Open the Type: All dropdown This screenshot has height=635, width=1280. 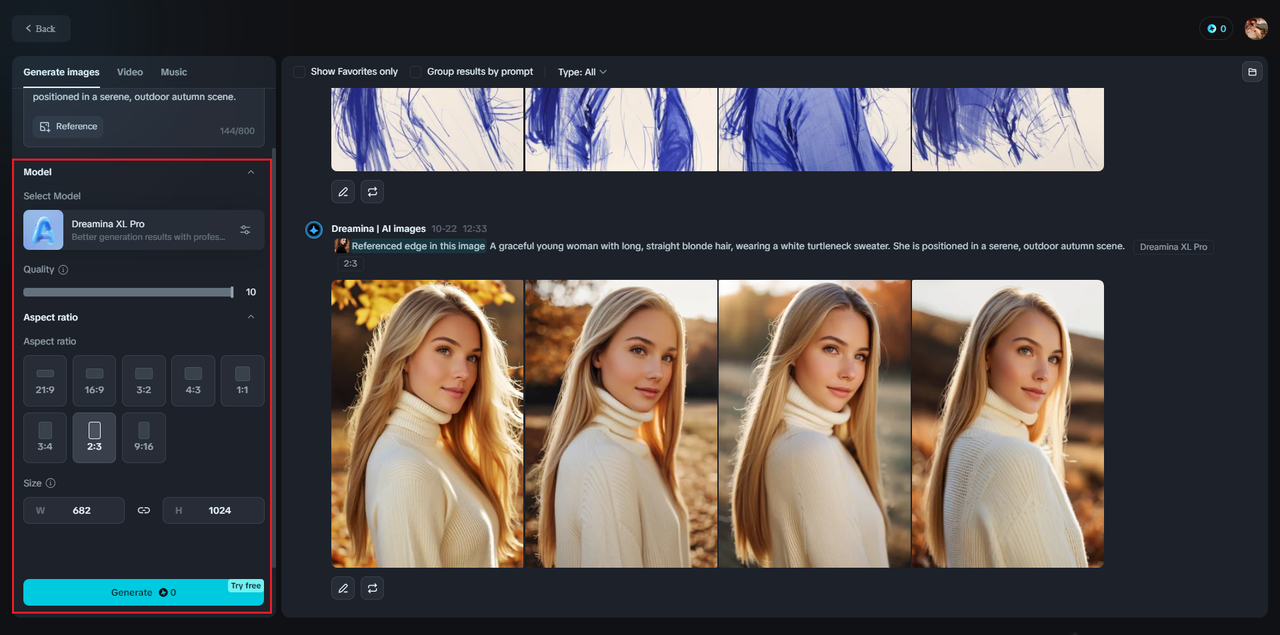pyautogui.click(x=582, y=72)
